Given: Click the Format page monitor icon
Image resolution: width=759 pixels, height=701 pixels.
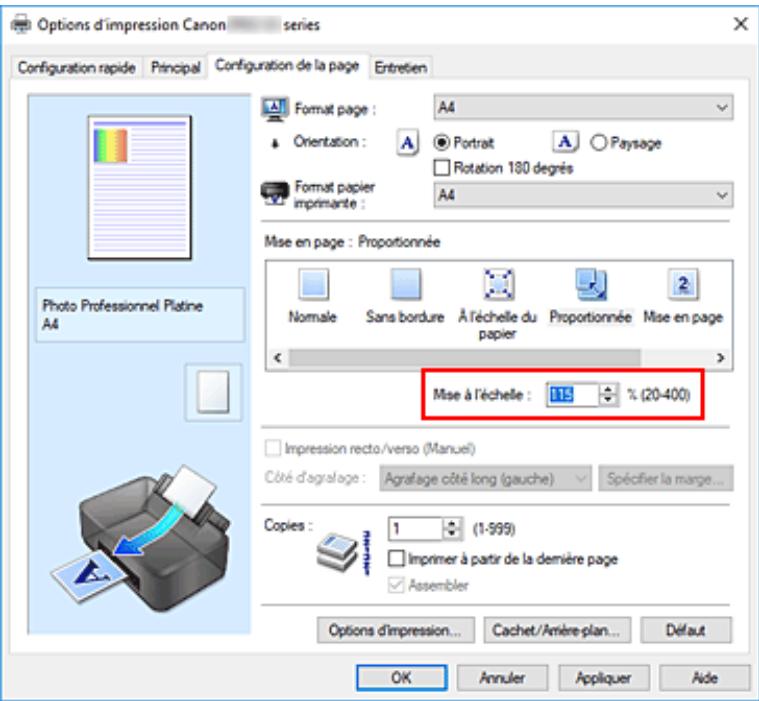Looking at the screenshot, I should tap(275, 109).
